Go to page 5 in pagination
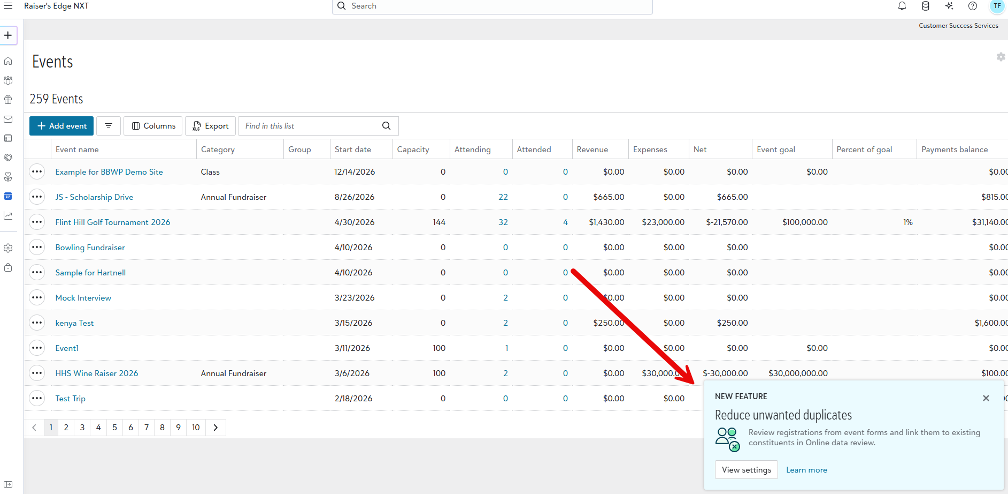The width and height of the screenshot is (1008, 494). pyautogui.click(x=114, y=427)
